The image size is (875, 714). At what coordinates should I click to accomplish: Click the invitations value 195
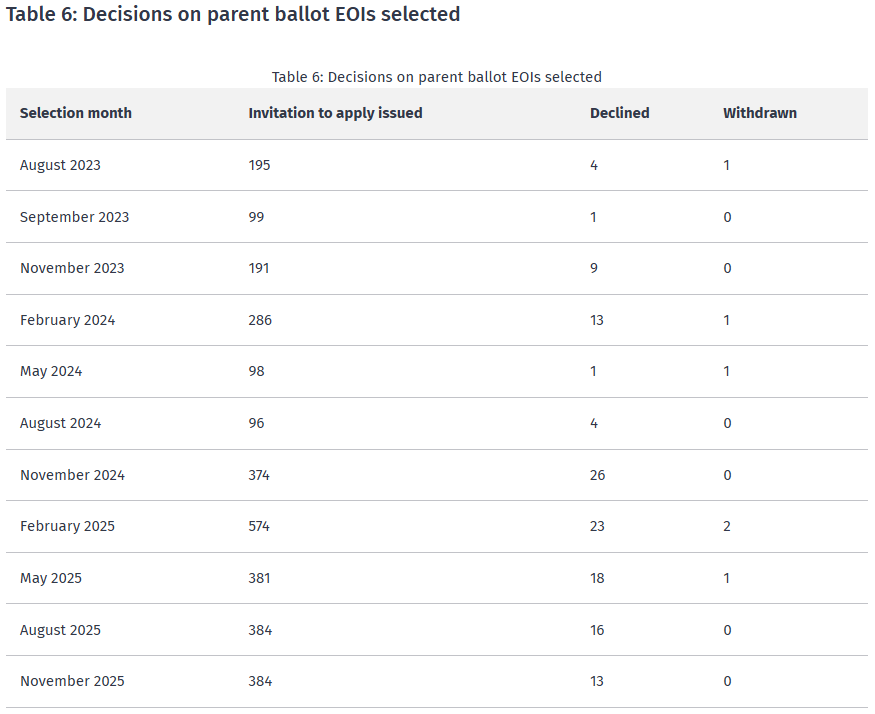point(260,165)
